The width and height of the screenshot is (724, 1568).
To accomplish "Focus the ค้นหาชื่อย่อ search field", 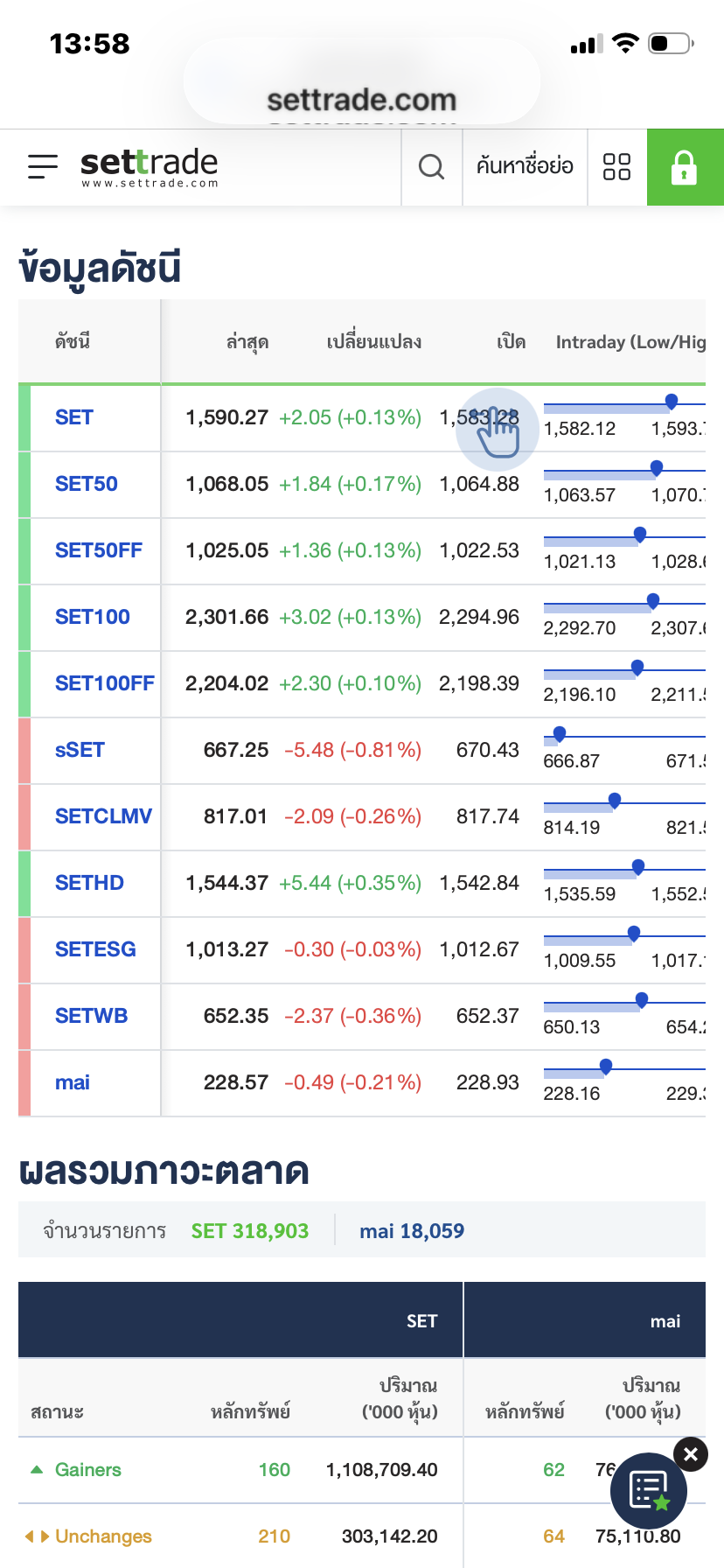I will (525, 166).
